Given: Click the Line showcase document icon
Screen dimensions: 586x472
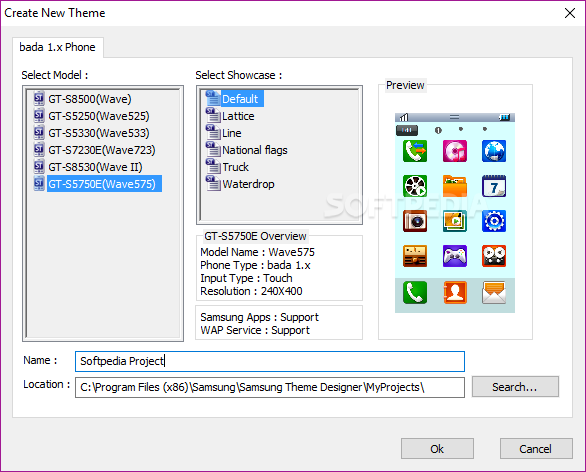Looking at the screenshot, I should (x=213, y=132).
